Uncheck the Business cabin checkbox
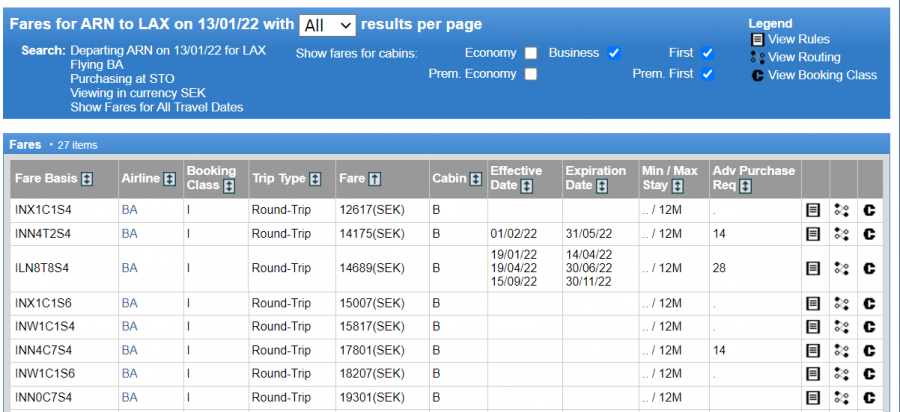The height and width of the screenshot is (412, 900). point(614,53)
